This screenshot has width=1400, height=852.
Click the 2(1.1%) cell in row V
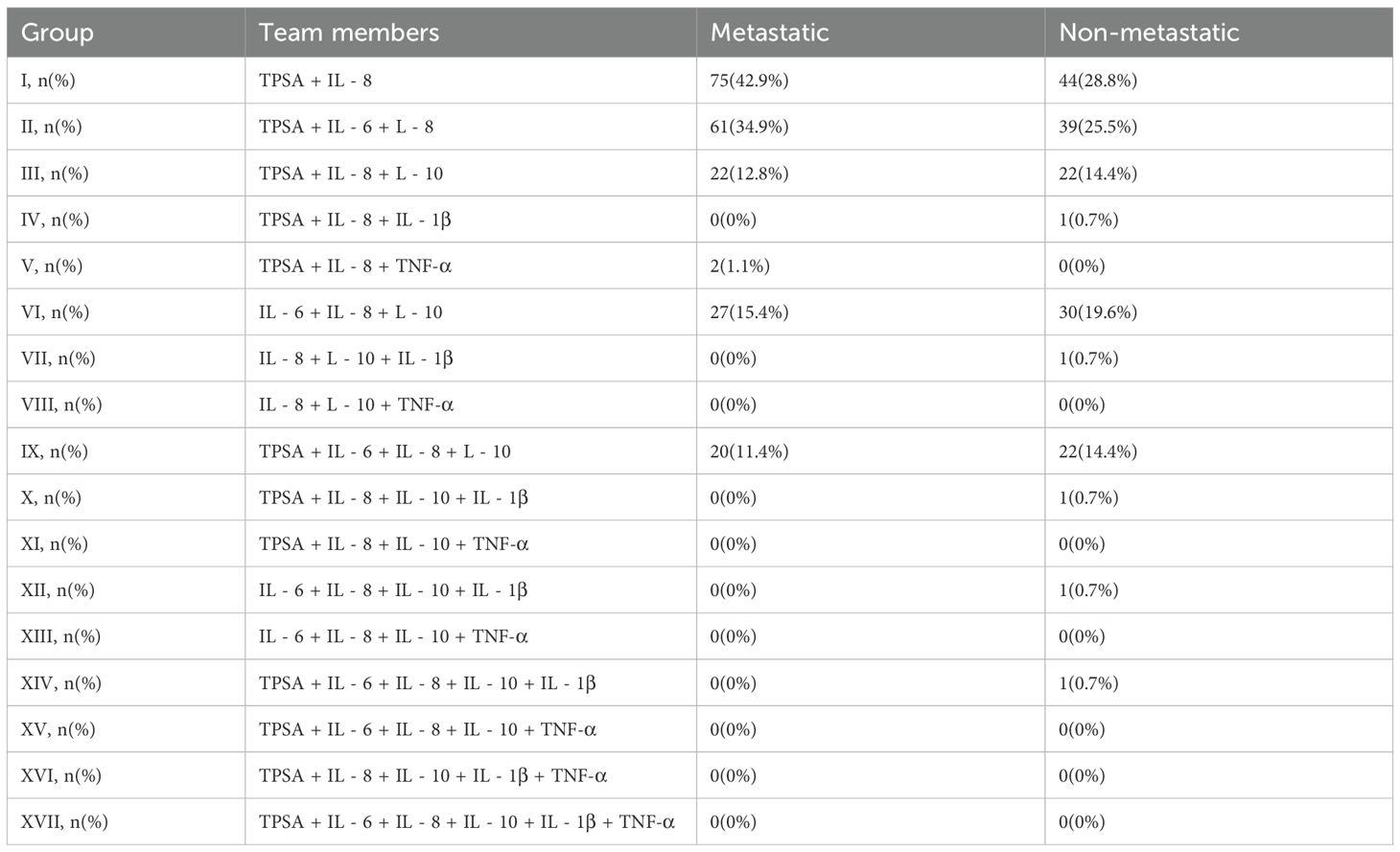coord(739,265)
